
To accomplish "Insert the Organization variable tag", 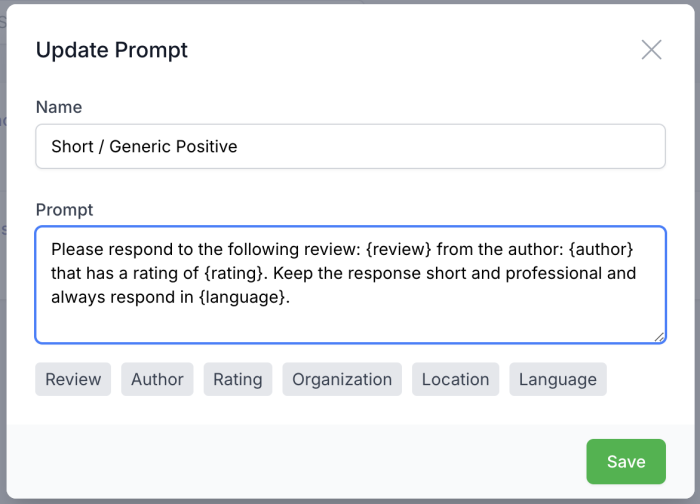I will click(x=342, y=379).
